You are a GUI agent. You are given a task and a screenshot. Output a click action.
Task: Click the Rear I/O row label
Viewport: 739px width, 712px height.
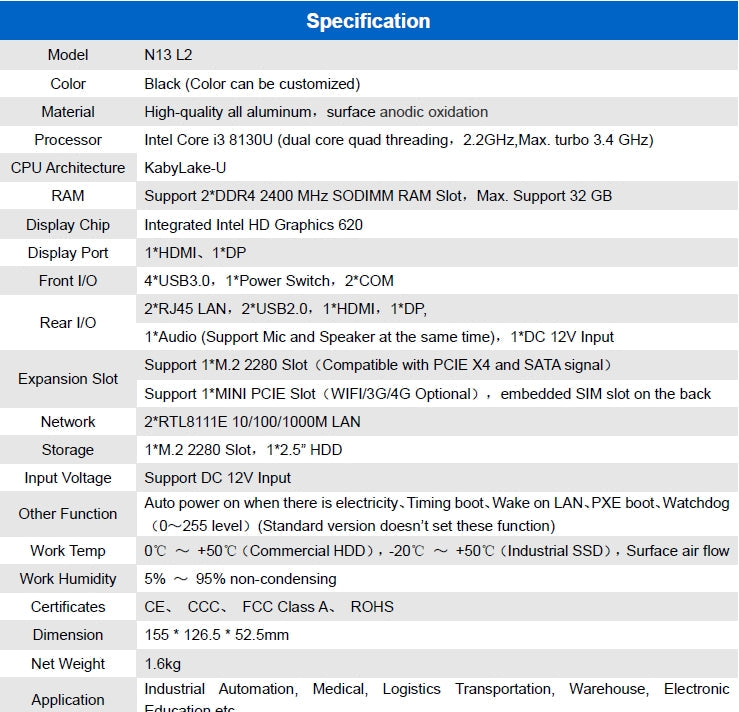[x=68, y=323]
